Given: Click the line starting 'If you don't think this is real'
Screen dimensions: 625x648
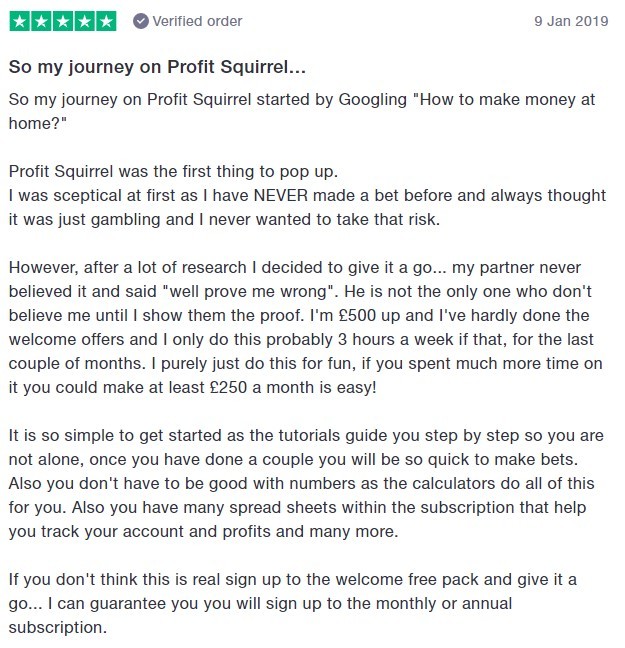Looking at the screenshot, I should coord(293,579).
